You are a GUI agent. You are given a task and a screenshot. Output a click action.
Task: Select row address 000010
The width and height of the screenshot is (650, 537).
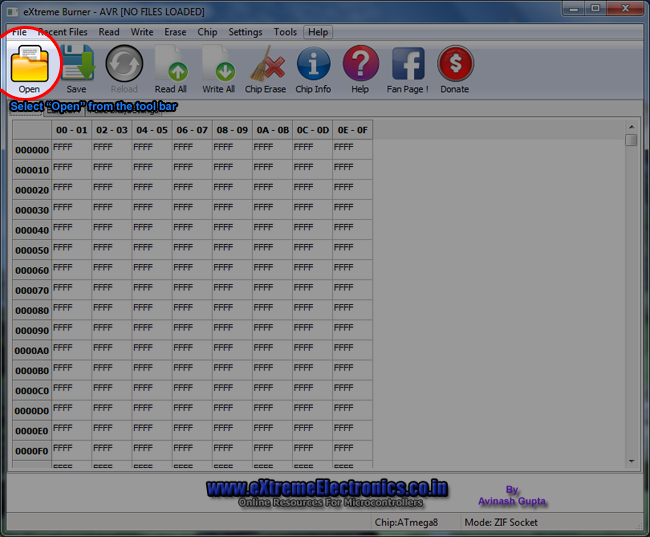coord(32,170)
